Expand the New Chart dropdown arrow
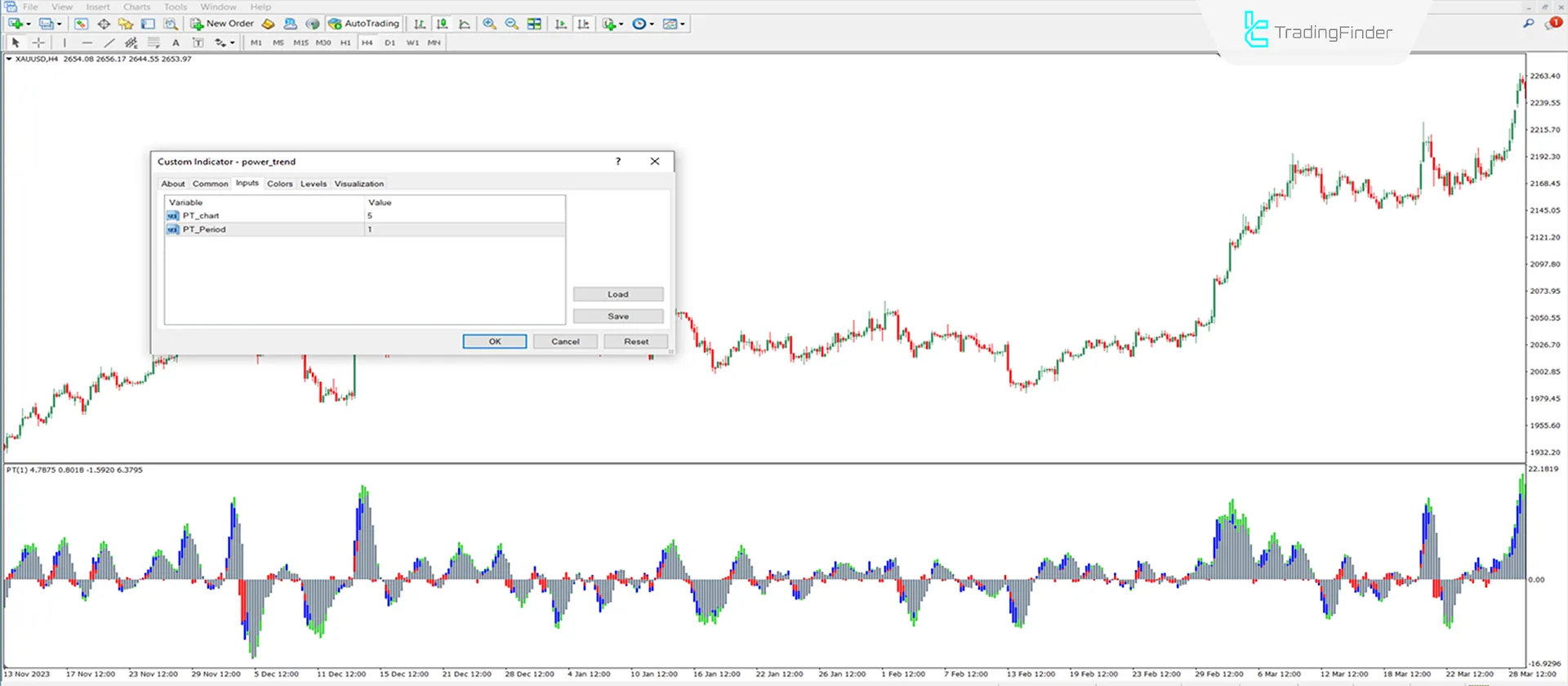The height and width of the screenshot is (686, 1568). 29,24
